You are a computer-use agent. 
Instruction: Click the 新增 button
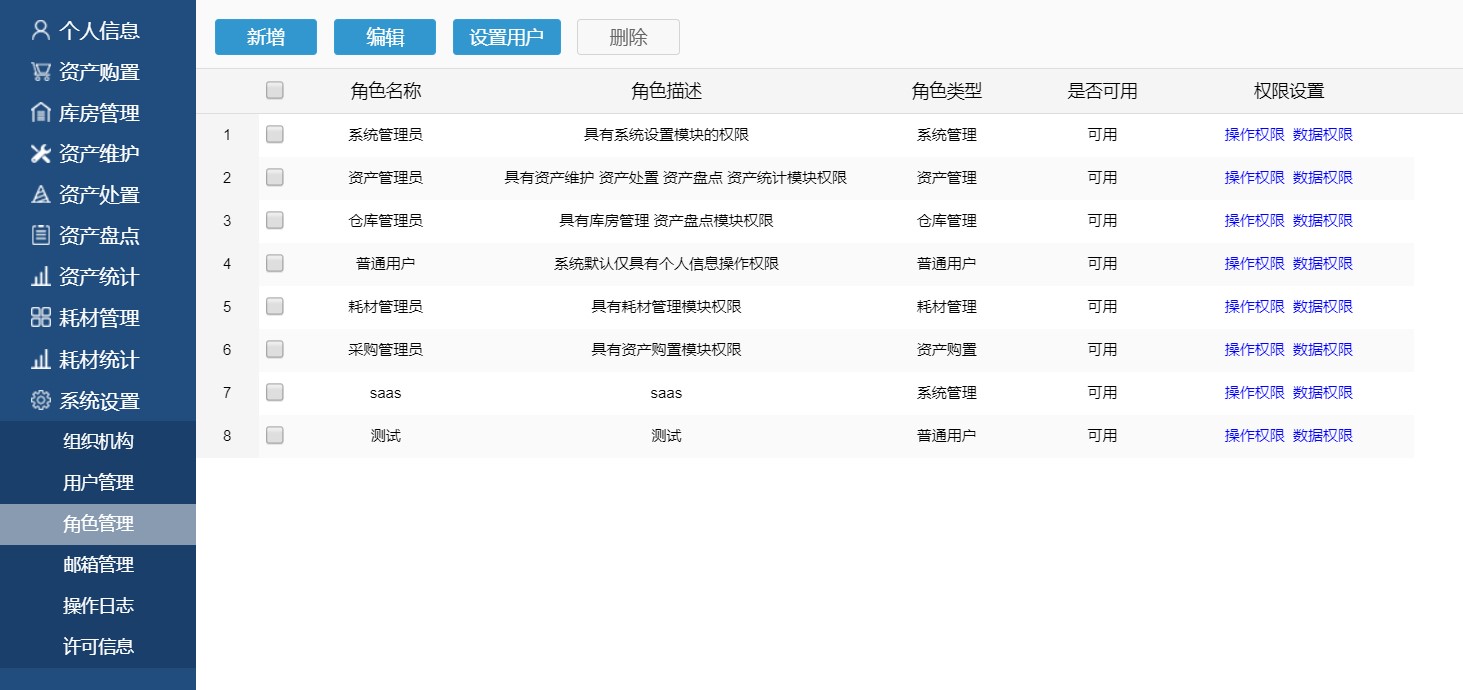[x=266, y=37]
